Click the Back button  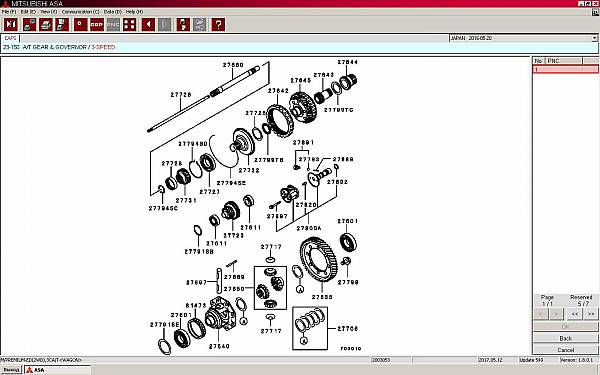coord(566,338)
